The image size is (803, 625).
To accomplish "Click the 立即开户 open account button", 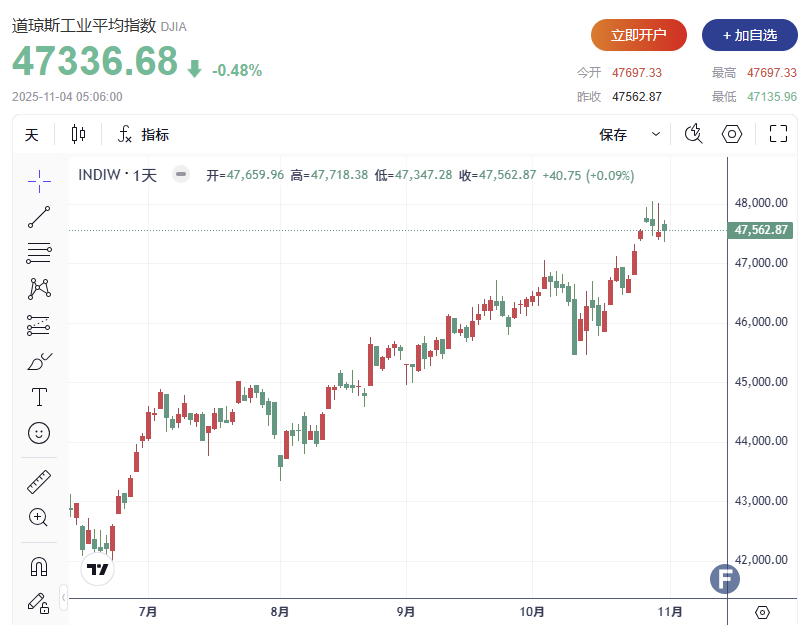I will (x=639, y=35).
